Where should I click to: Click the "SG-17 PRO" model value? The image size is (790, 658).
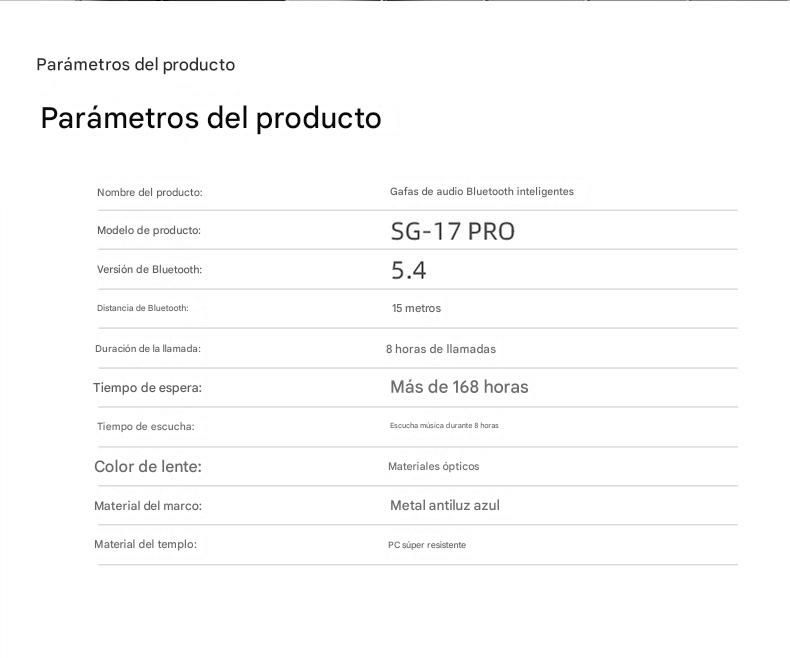tap(452, 231)
